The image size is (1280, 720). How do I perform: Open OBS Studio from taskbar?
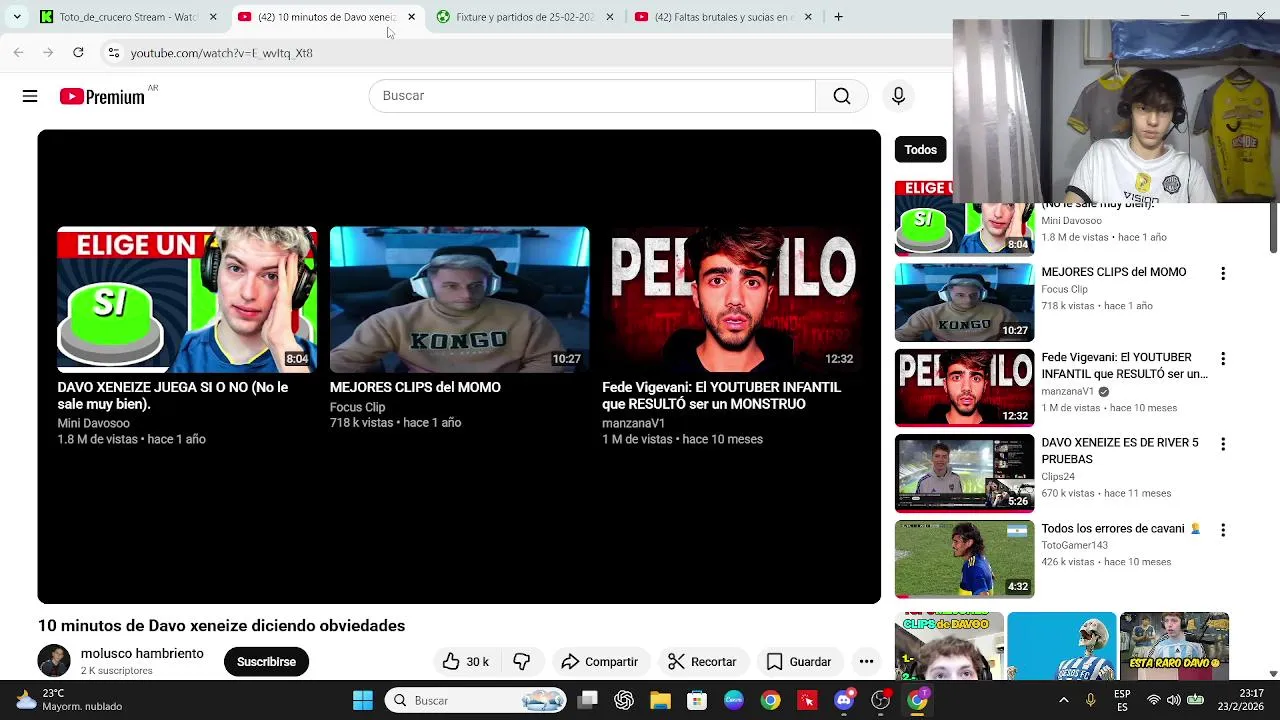coord(880,700)
